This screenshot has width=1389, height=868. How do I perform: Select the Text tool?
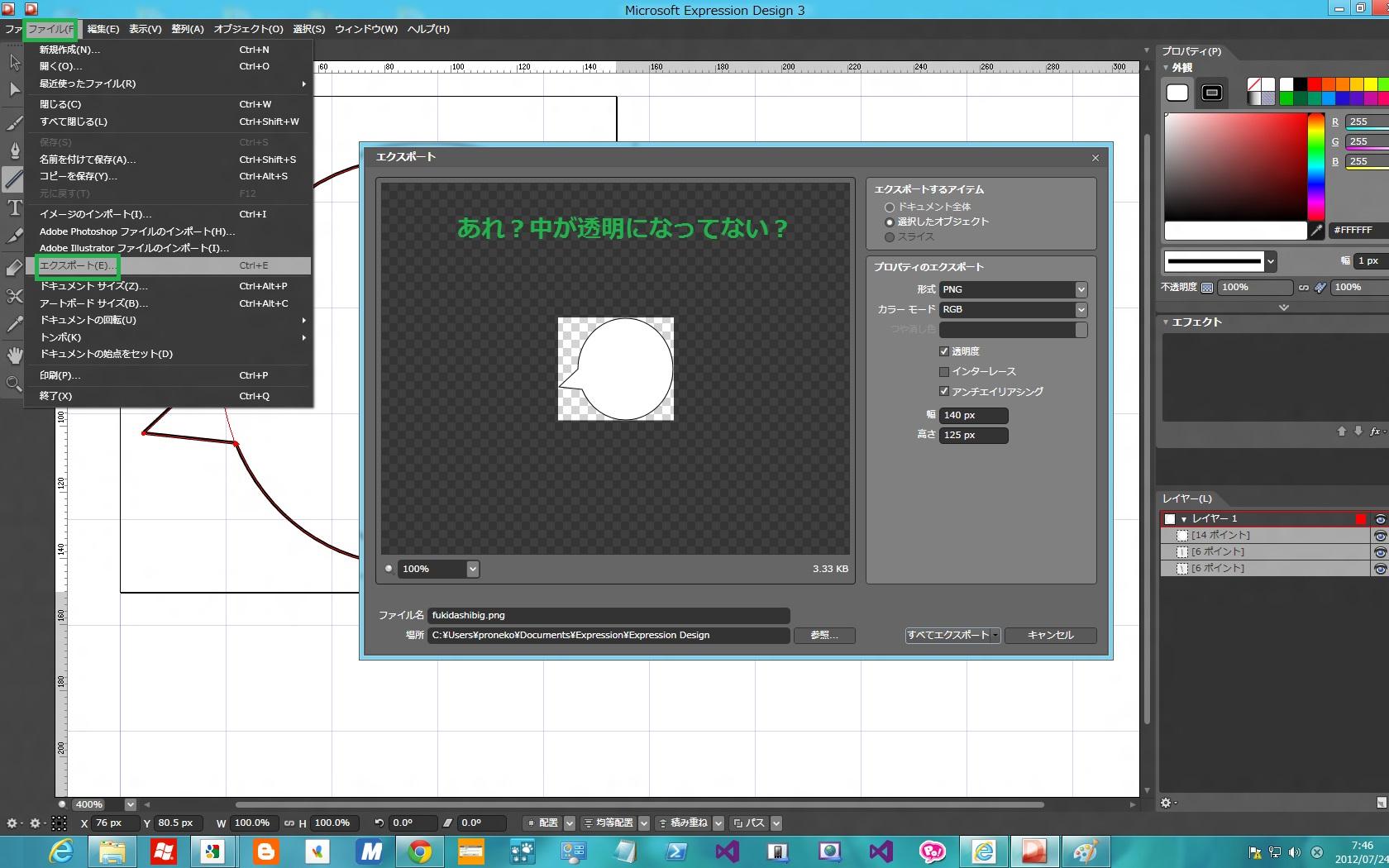coord(14,207)
